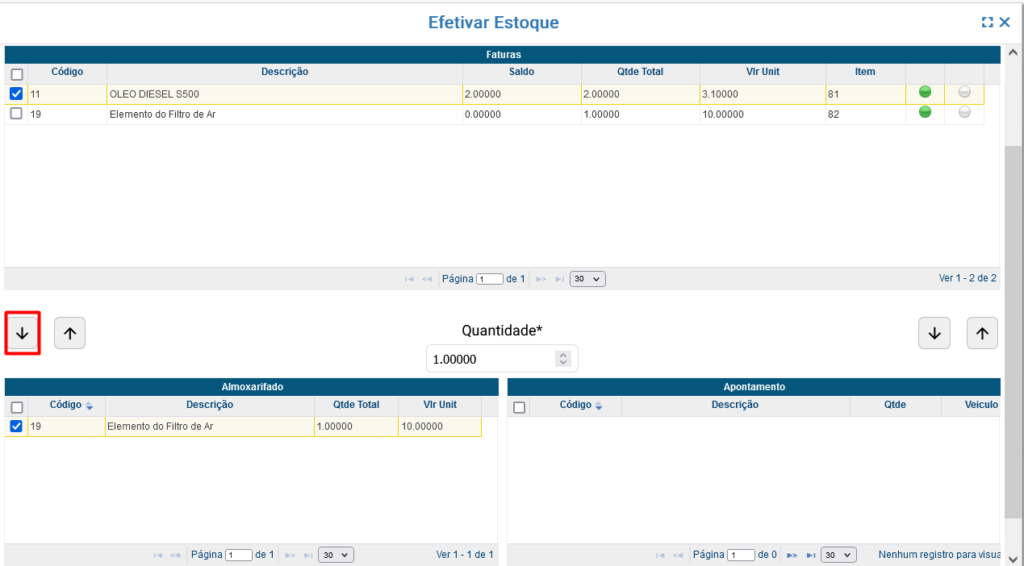Viewport: 1024px width, 566px height.
Task: Click the Quantidade stepper arrows
Action: 564,359
